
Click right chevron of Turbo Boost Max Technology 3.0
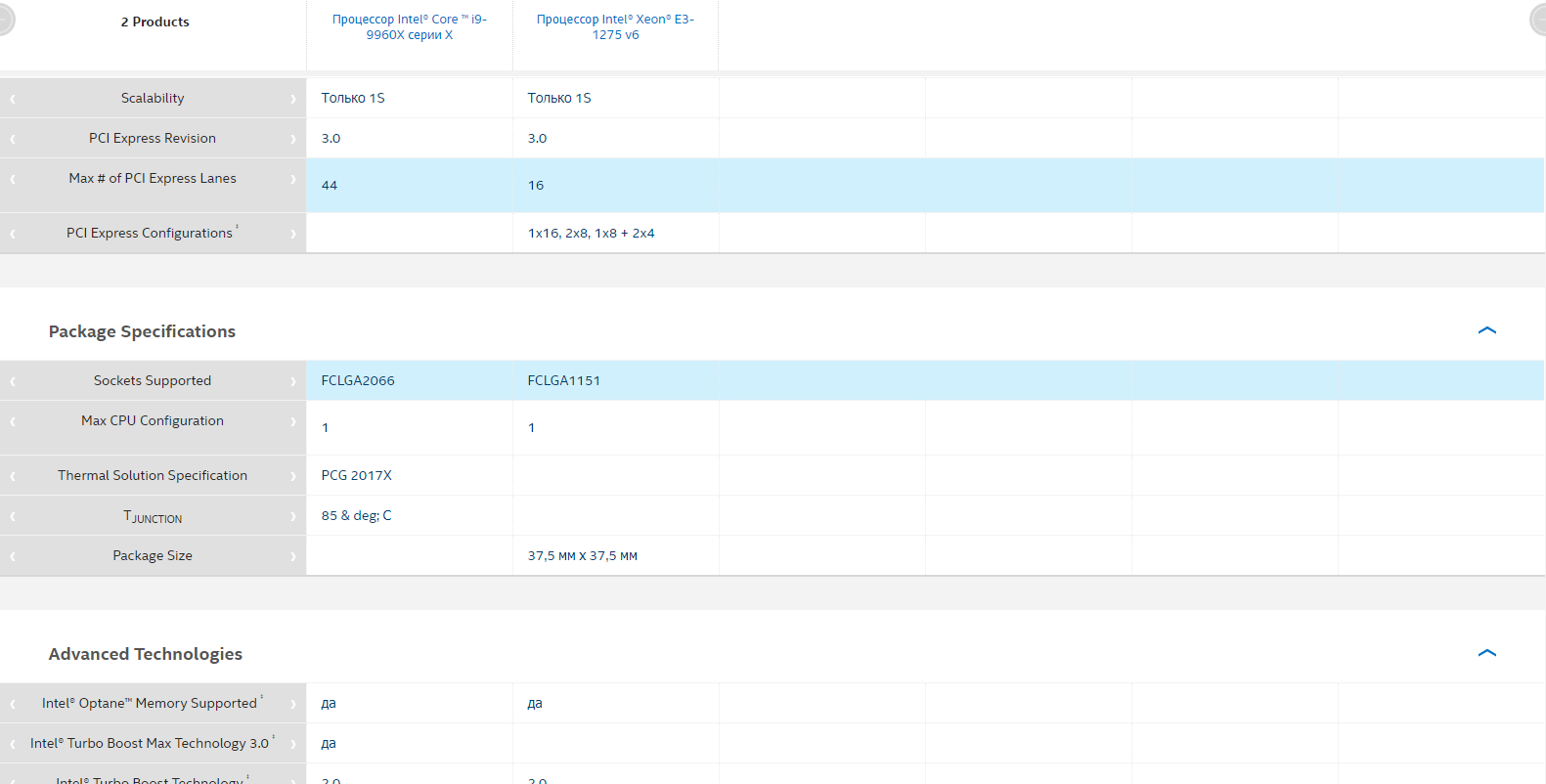pyautogui.click(x=292, y=744)
